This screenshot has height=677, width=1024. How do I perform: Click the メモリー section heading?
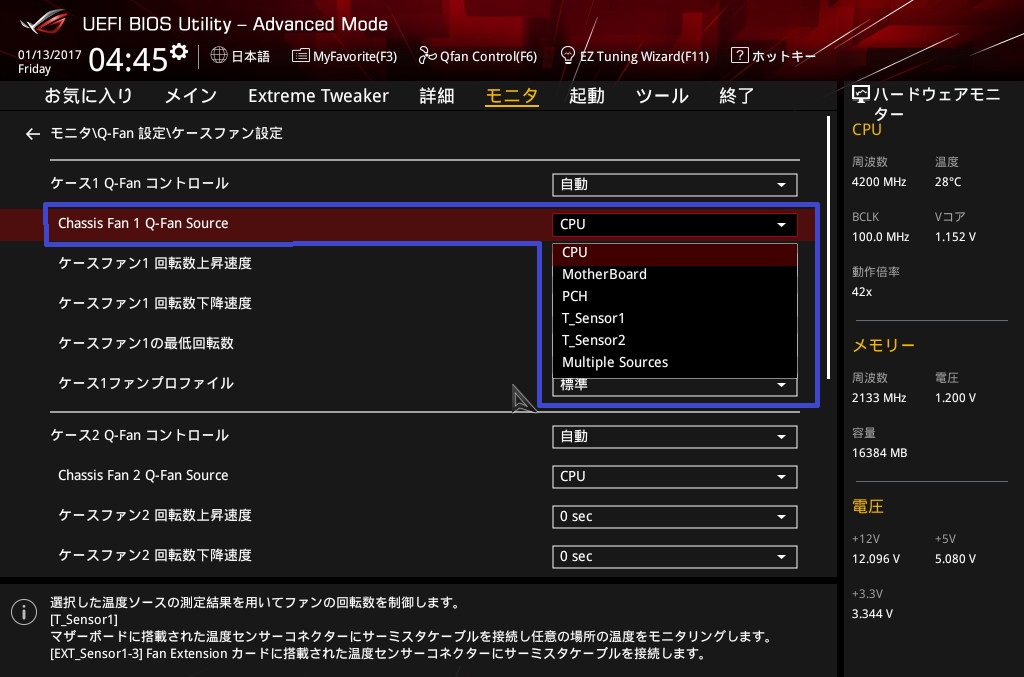[884, 345]
